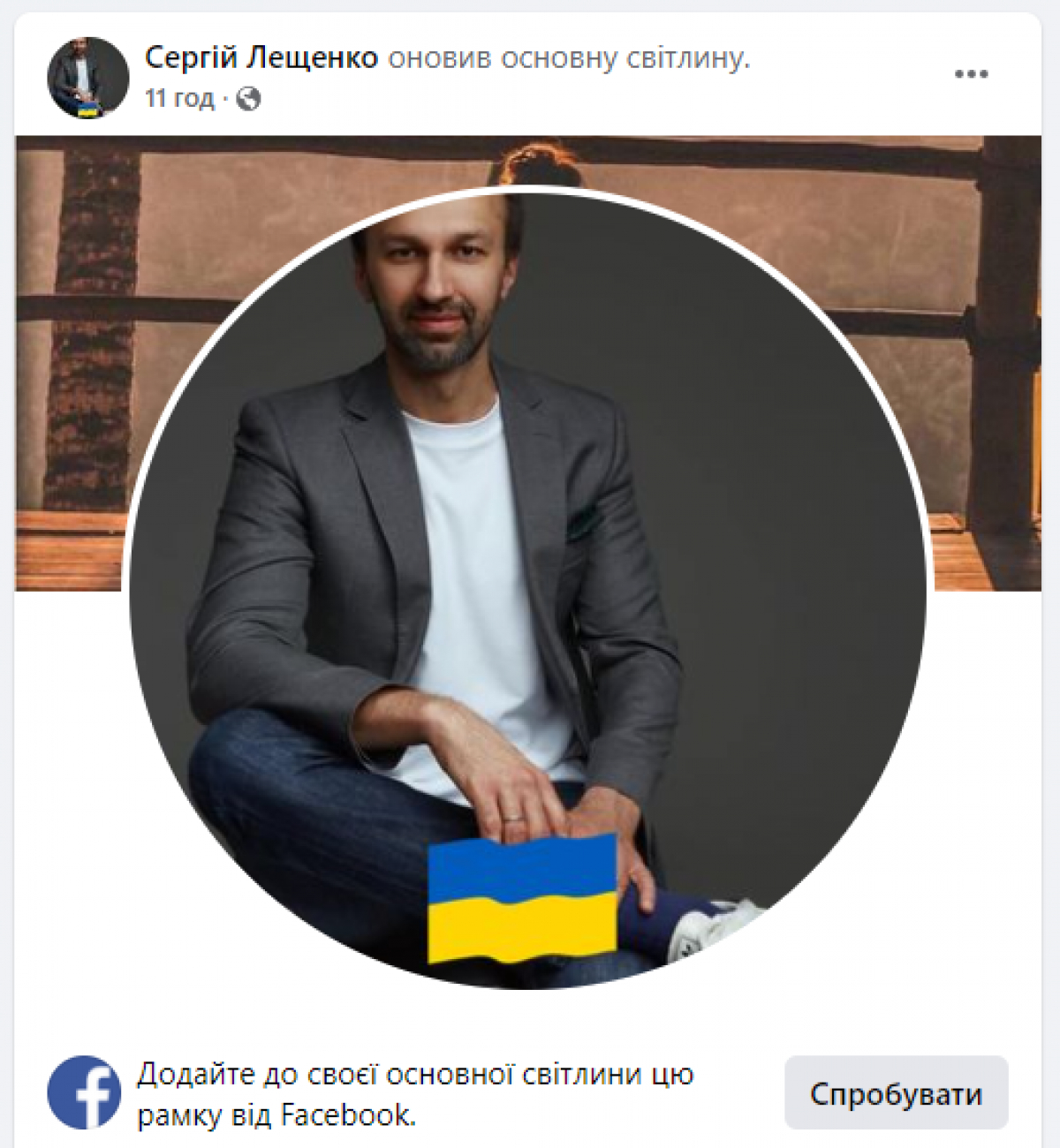Open Сергій Лещенко profile name link
This screenshot has height=1148, width=1060.
click(261, 57)
